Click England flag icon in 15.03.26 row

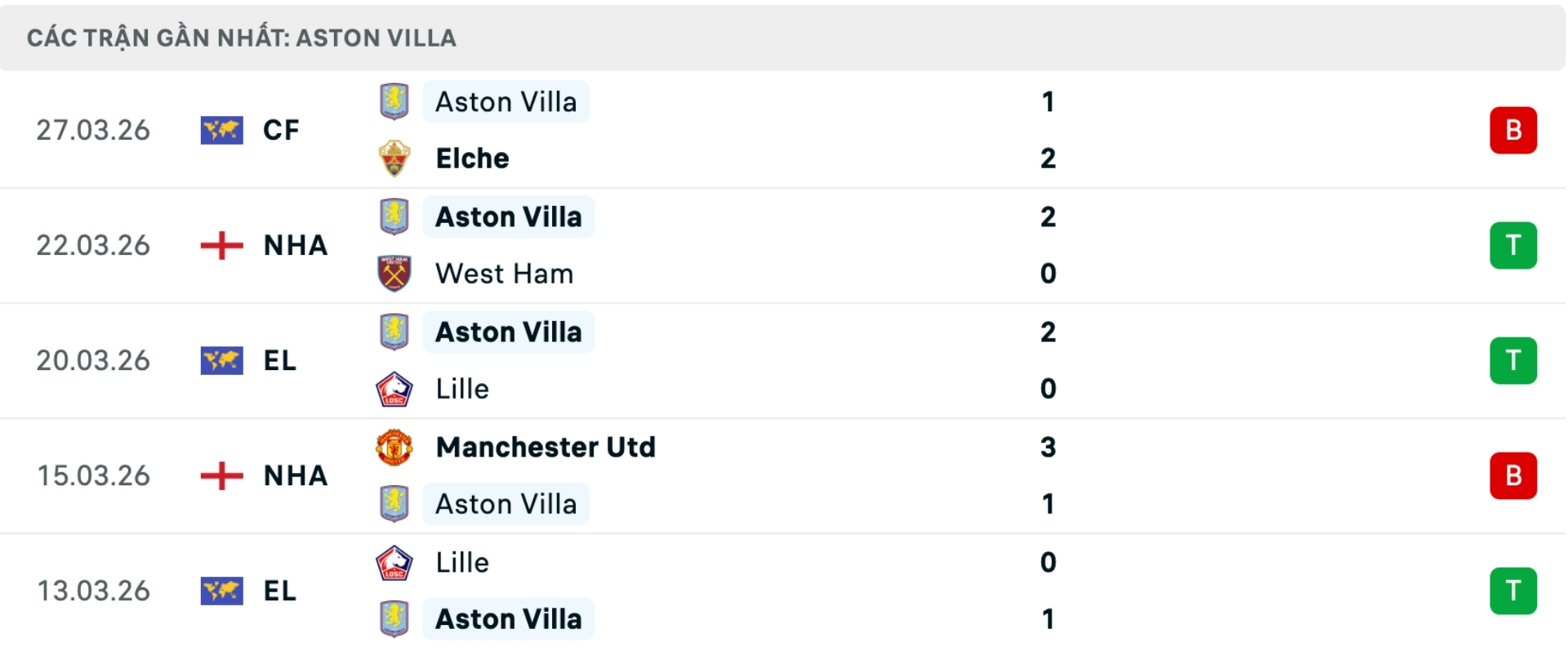(221, 475)
